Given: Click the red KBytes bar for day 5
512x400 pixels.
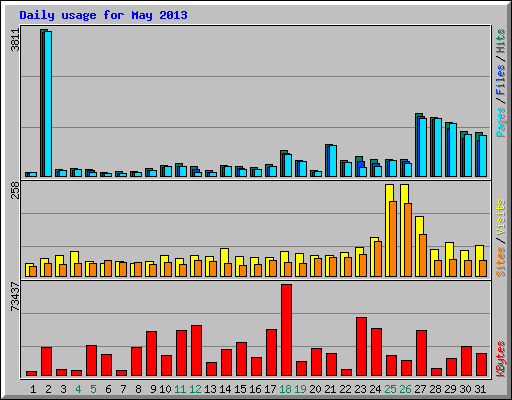Looking at the screenshot, I should tap(91, 361).
